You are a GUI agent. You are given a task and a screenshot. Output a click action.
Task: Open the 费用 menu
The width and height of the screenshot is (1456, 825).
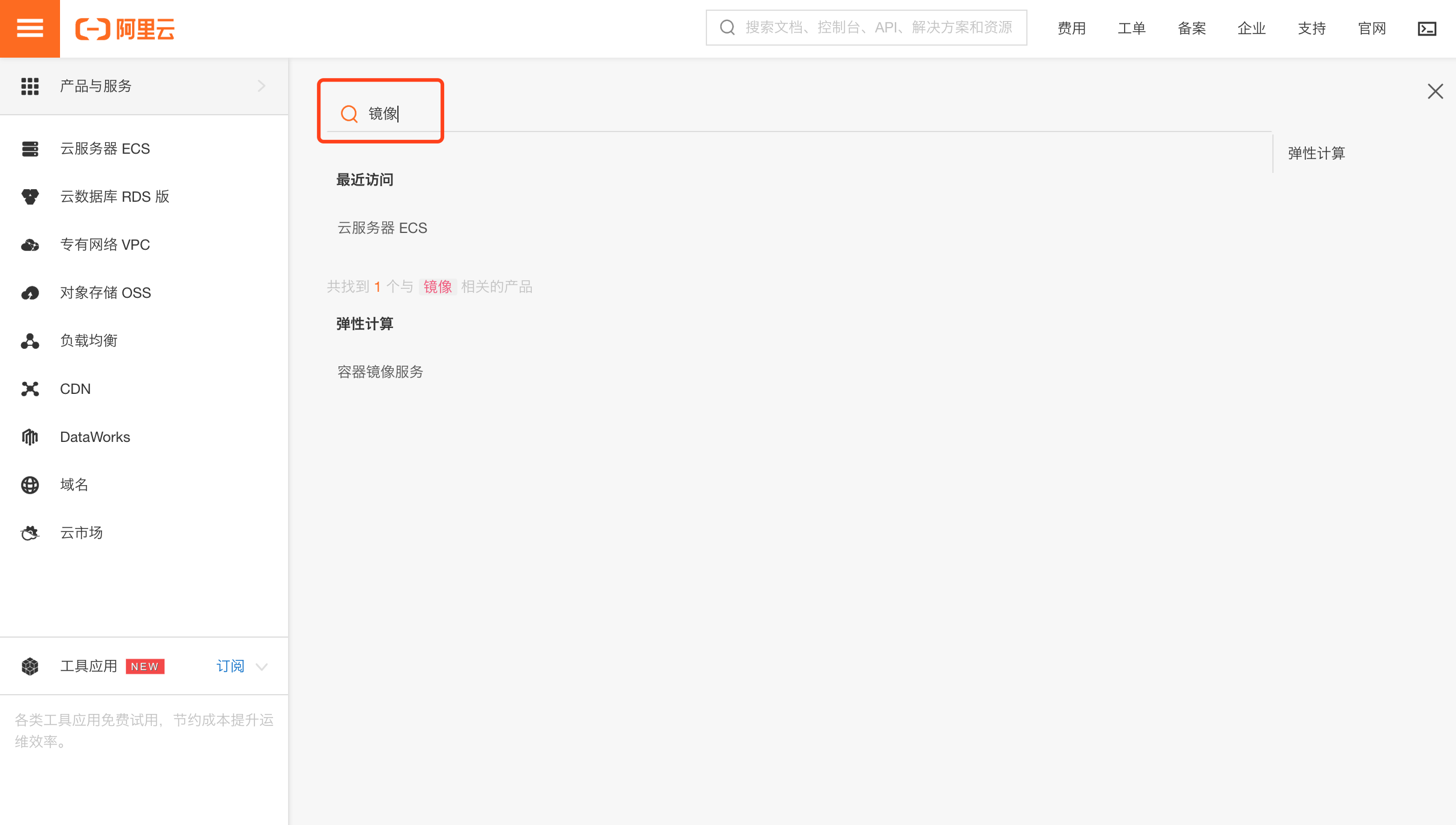tap(1071, 28)
